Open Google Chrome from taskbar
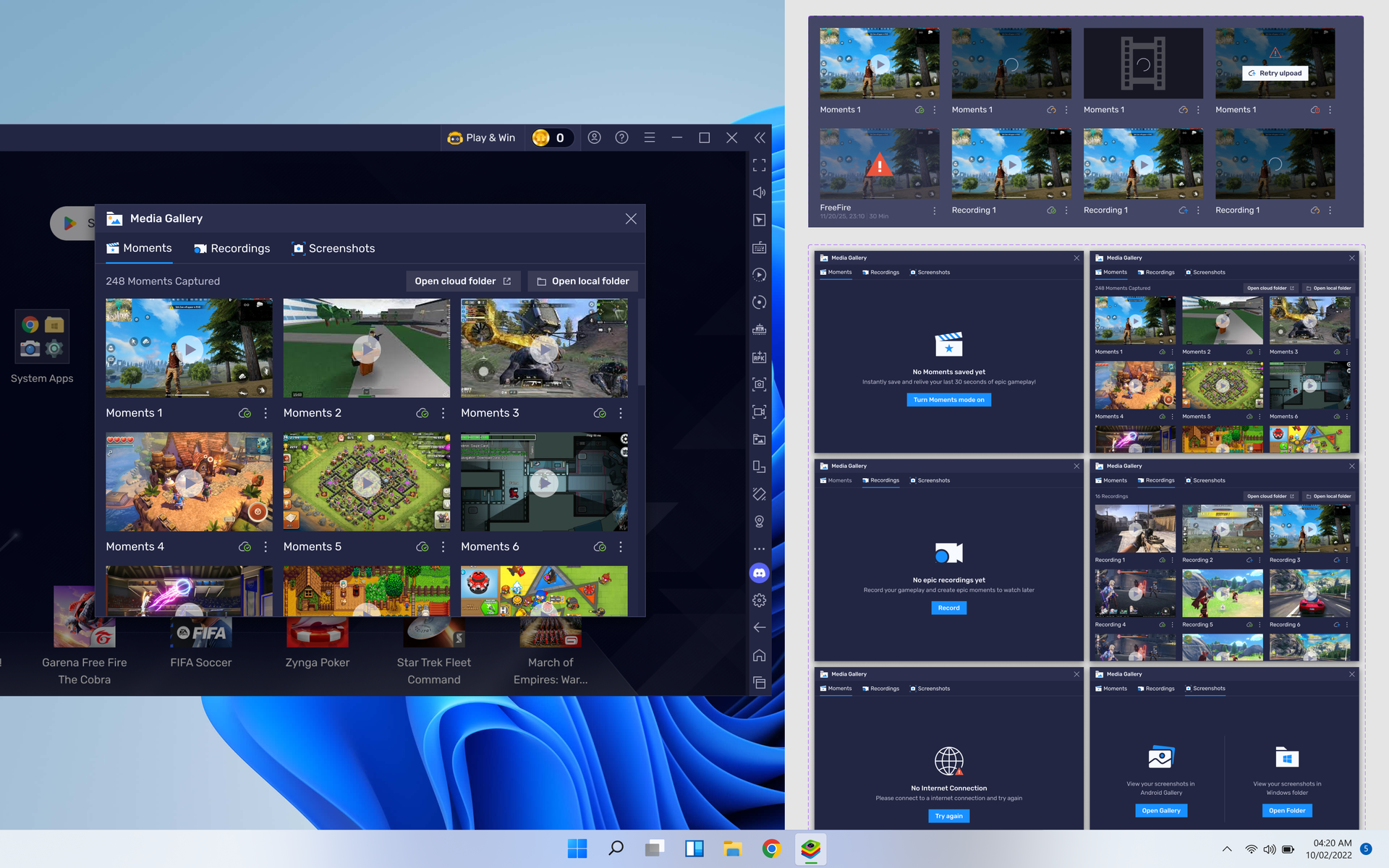Screen dimensions: 1389x868 [771, 848]
